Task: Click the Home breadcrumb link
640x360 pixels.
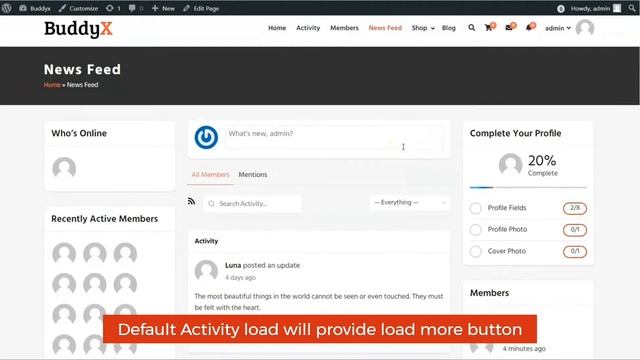Action: [52, 85]
